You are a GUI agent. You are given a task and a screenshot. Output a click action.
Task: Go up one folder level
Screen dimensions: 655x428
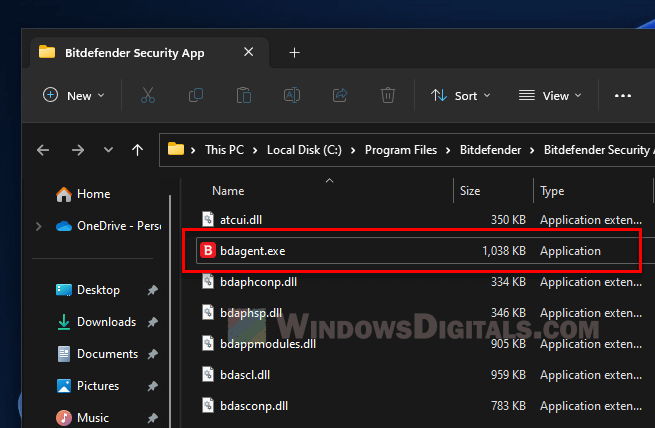[137, 150]
